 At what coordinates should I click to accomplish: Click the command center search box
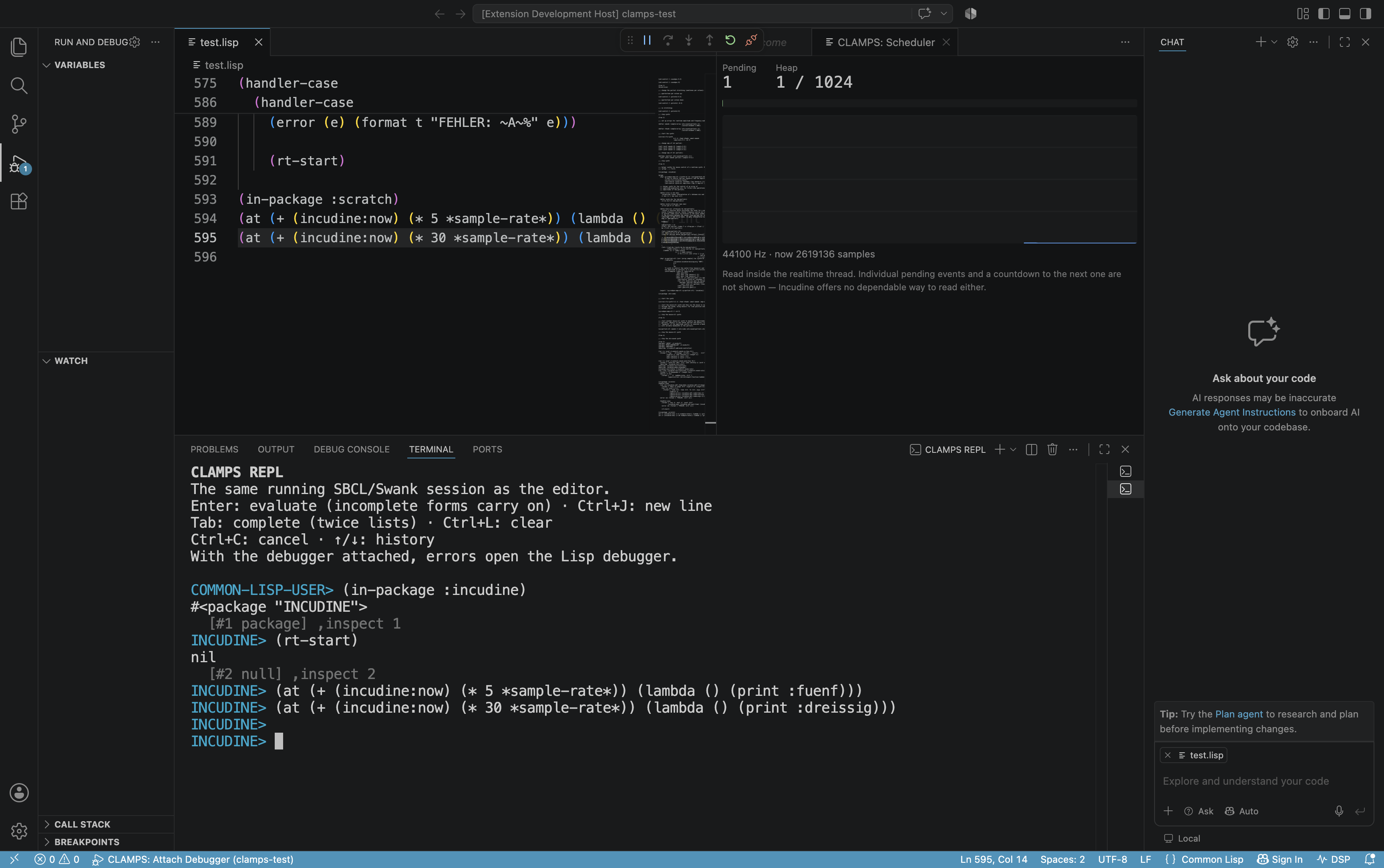point(692,14)
